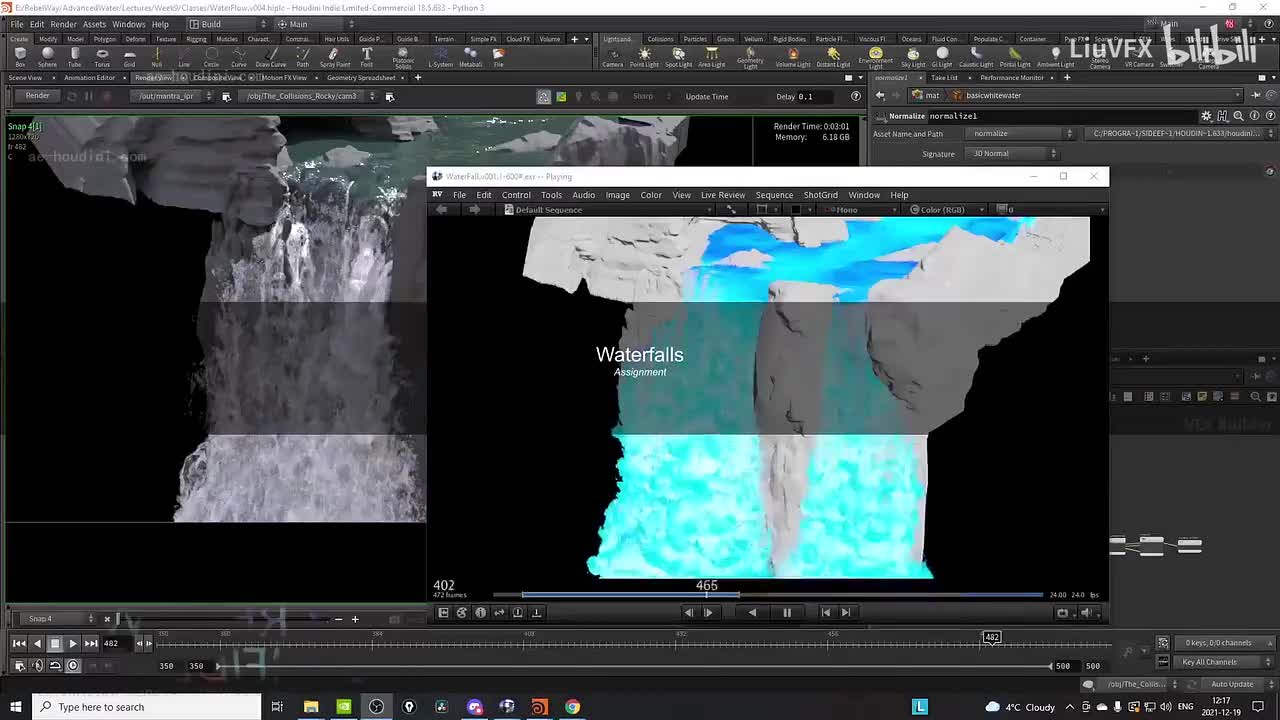This screenshot has height=720, width=1280.
Task: Click the Volume Light shelf icon
Action: (793, 56)
